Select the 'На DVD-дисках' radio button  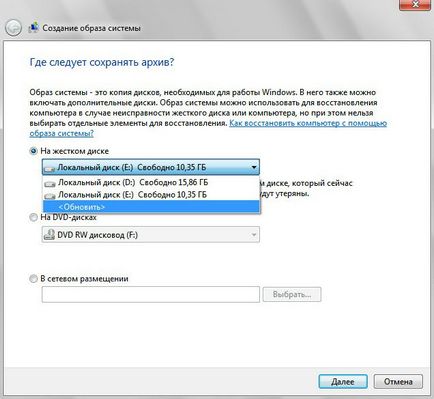(x=33, y=217)
